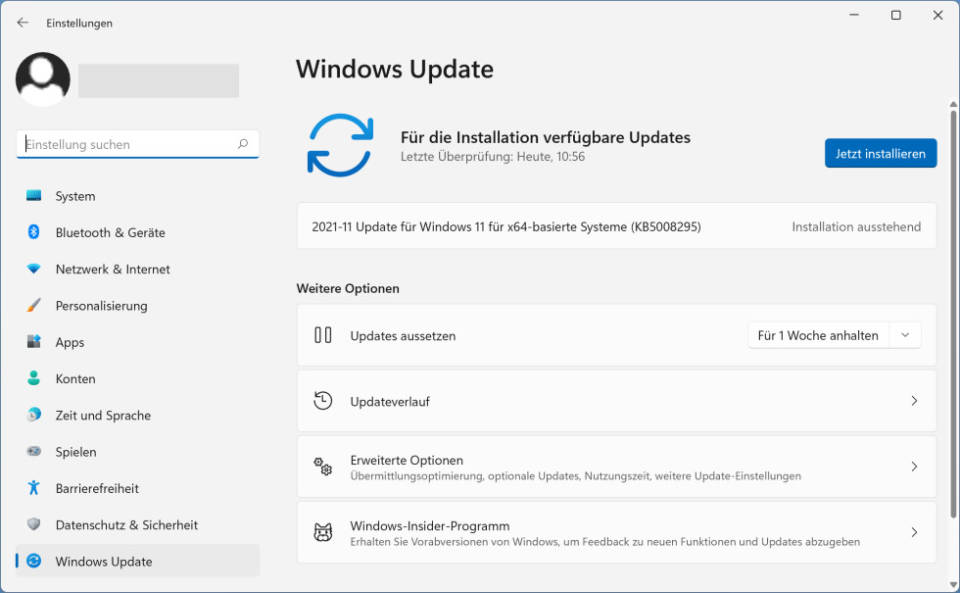960x593 pixels.
Task: Click the magnifier icon in search box
Action: pos(243,144)
